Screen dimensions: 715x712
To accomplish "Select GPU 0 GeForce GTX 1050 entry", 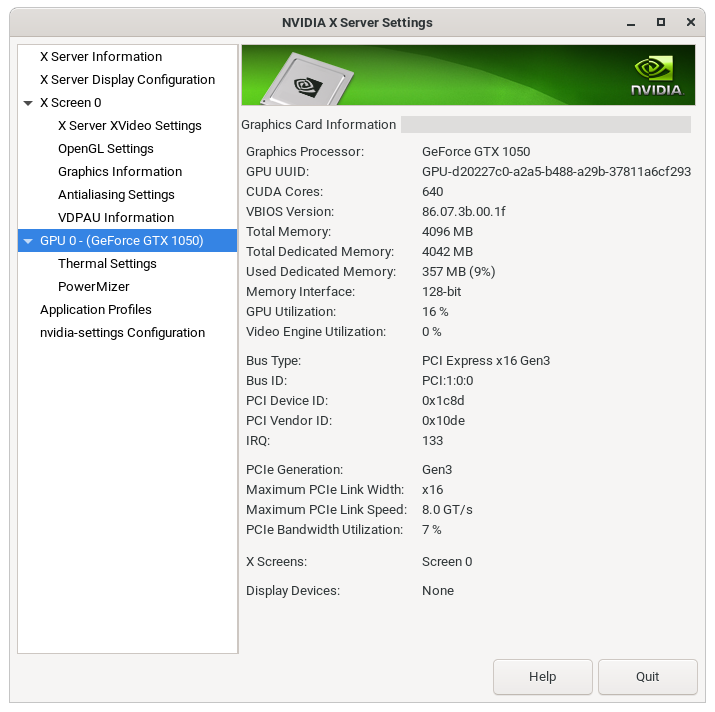I will pos(121,241).
